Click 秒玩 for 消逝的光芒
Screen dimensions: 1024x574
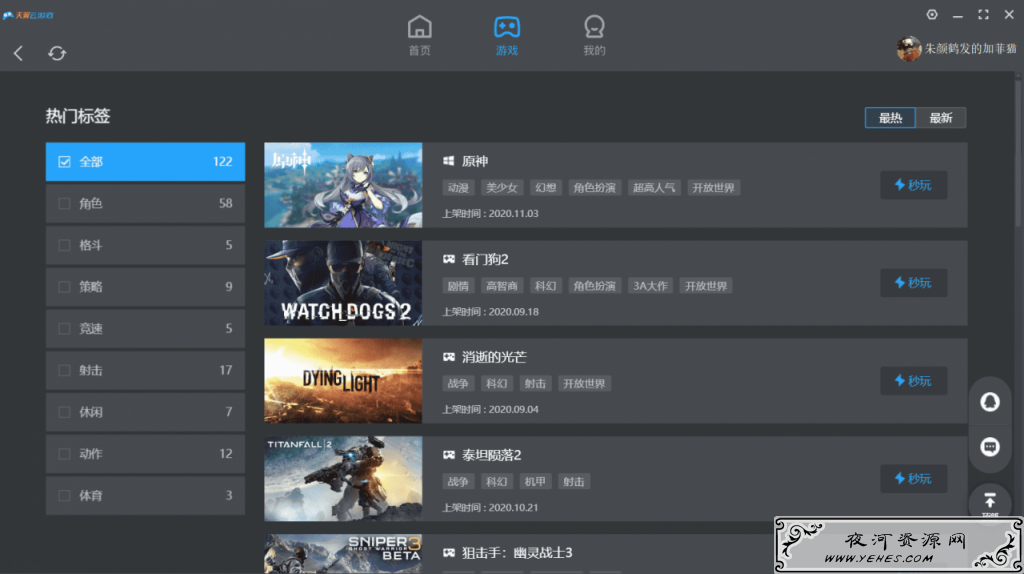tap(913, 381)
